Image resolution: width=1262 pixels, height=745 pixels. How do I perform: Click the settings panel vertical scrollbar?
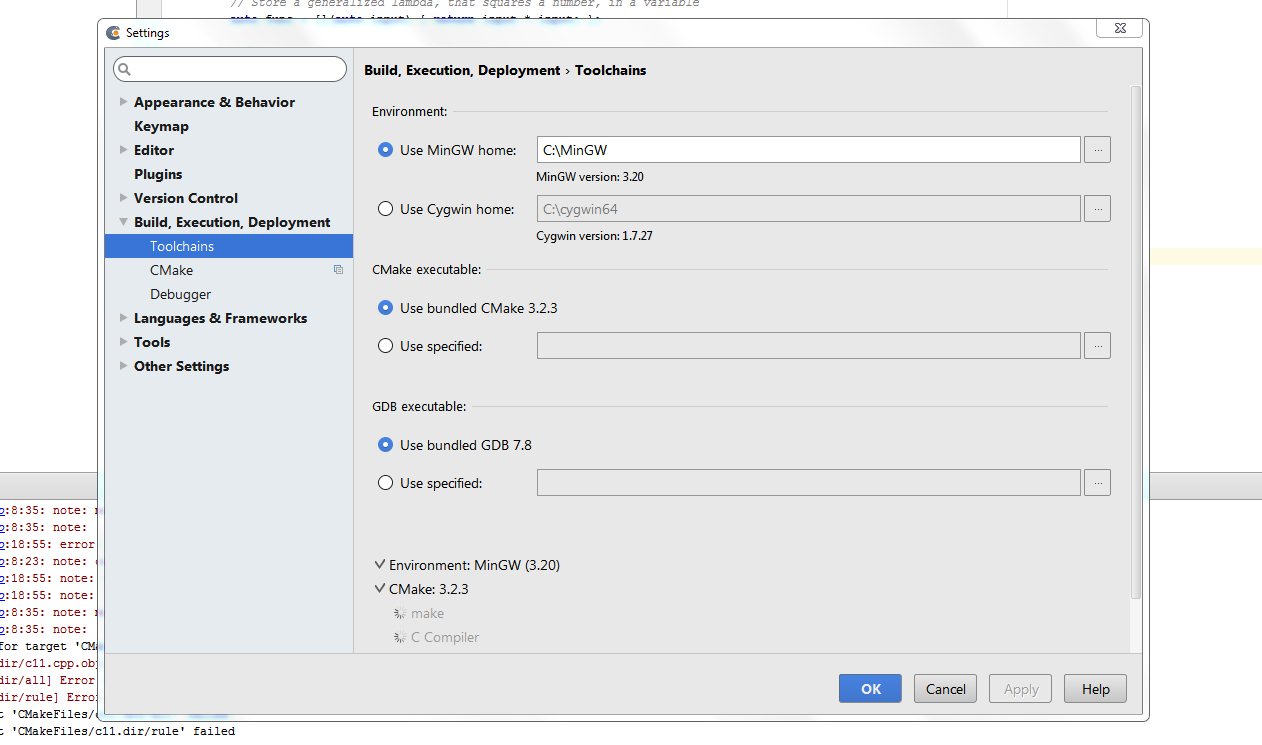[1135, 342]
